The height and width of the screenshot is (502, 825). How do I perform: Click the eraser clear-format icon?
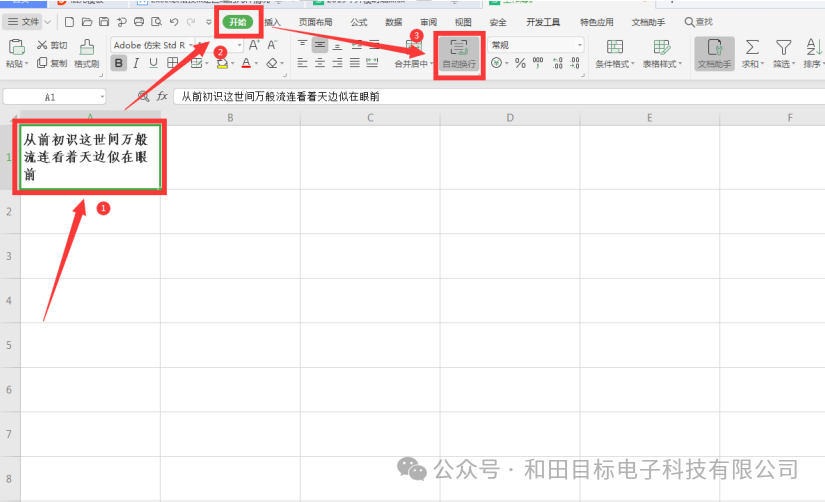coord(271,64)
